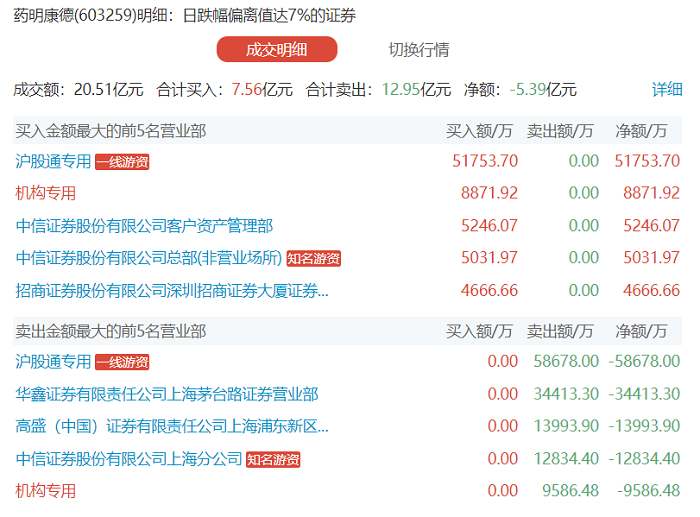The image size is (700, 517).
Task: Open the 详细 link
Action: 667,89
